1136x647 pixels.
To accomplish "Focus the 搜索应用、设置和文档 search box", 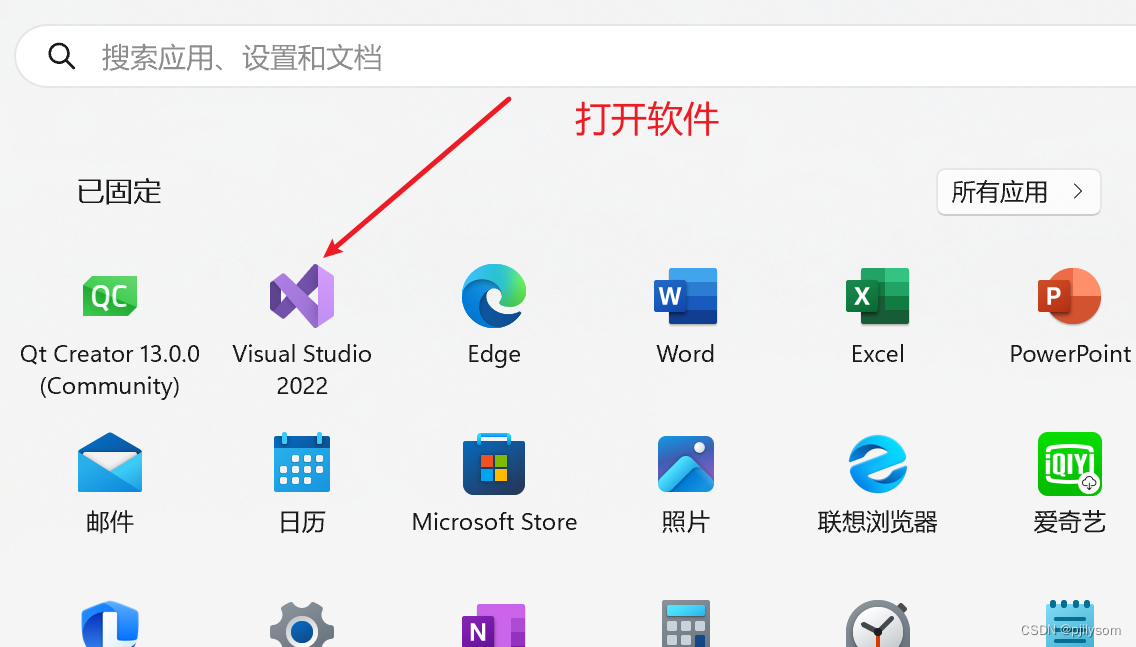I will click(x=576, y=57).
